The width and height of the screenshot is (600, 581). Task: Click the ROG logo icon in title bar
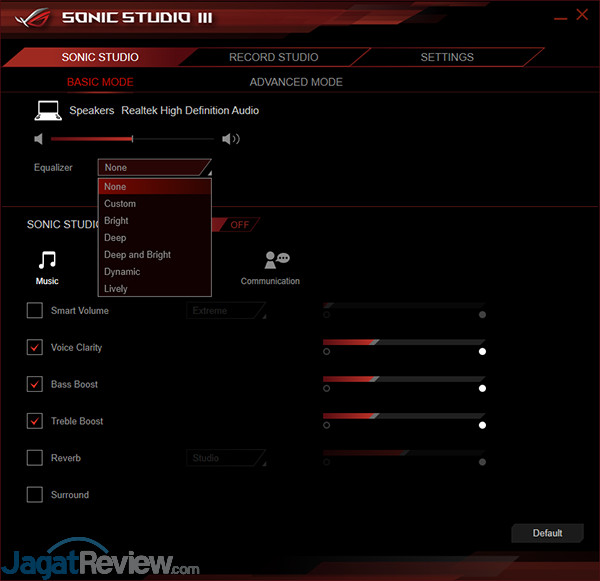(34, 18)
